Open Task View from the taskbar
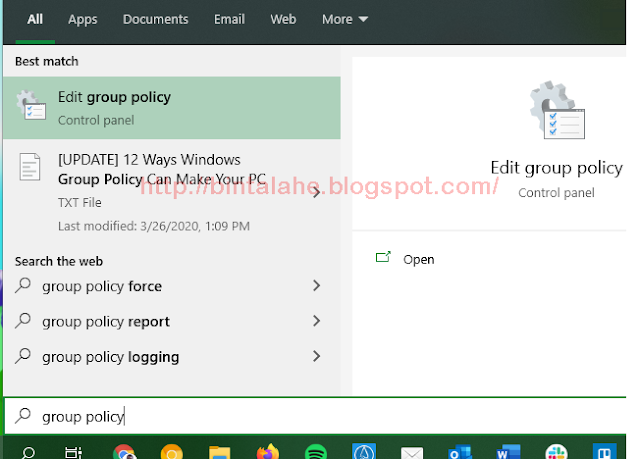This screenshot has width=640, height=459. 73,452
